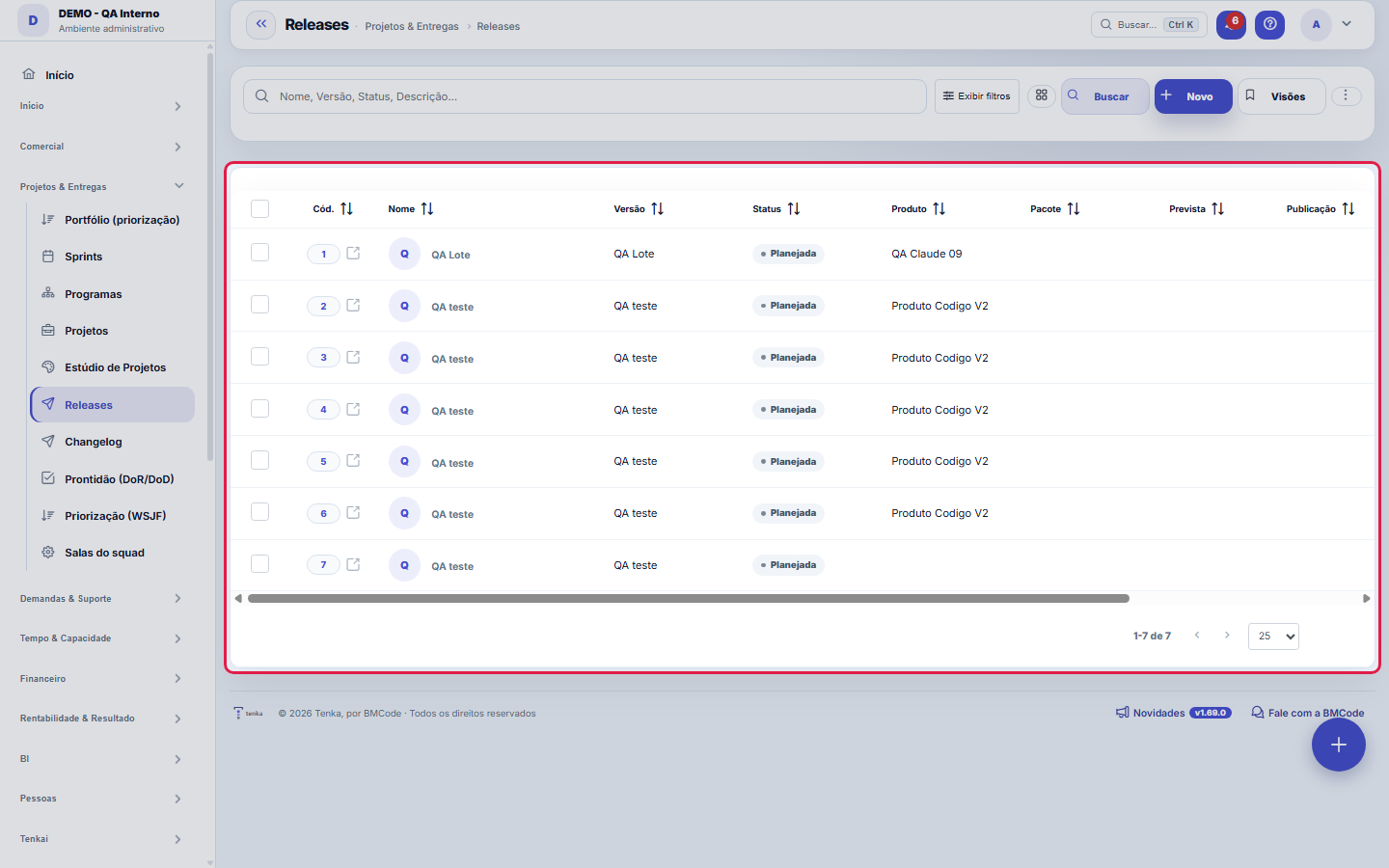1389x868 pixels.
Task: Tick the checkbox for release code 6
Action: pos(259,512)
